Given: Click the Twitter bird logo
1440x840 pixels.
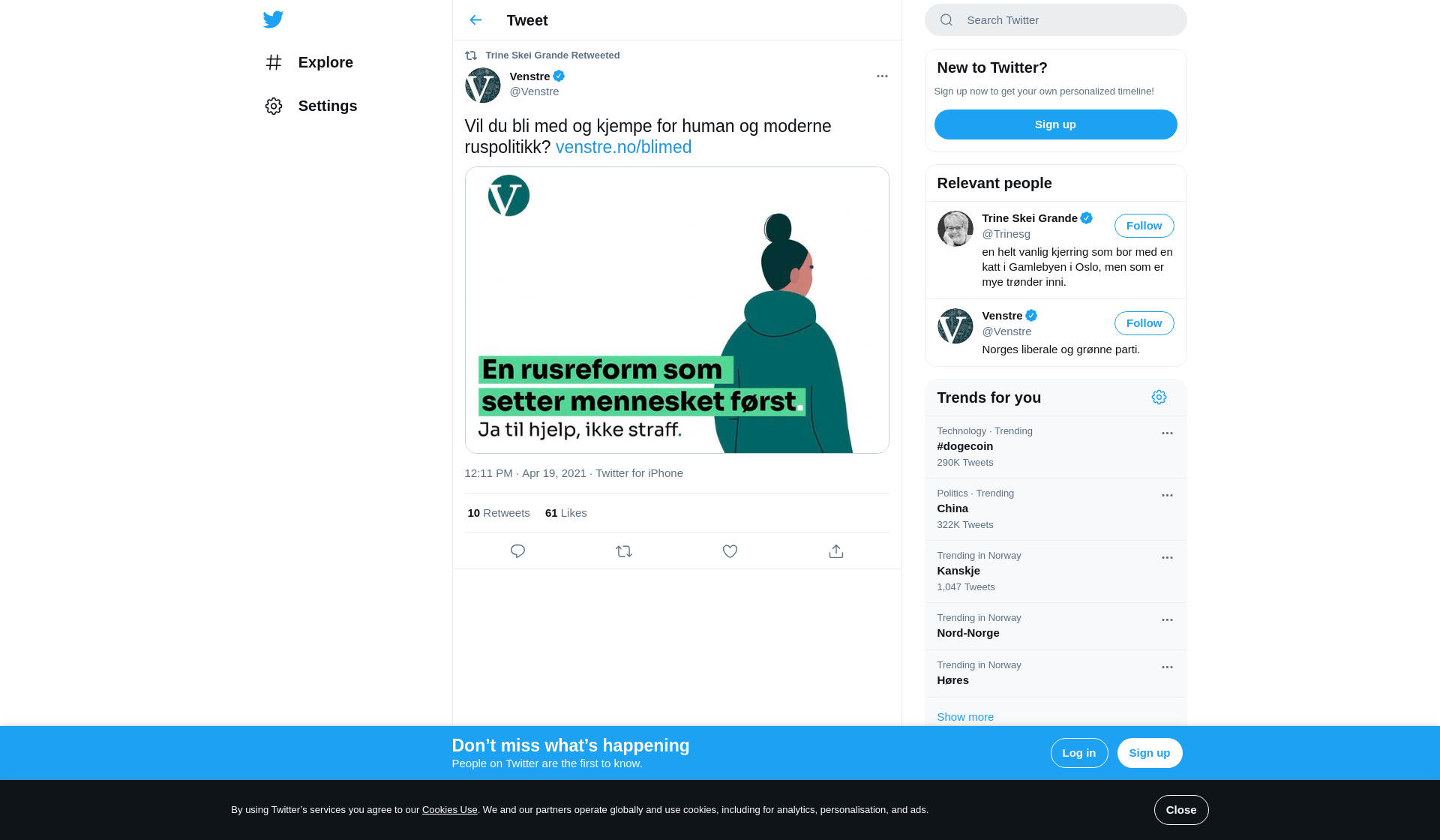Looking at the screenshot, I should (x=273, y=19).
